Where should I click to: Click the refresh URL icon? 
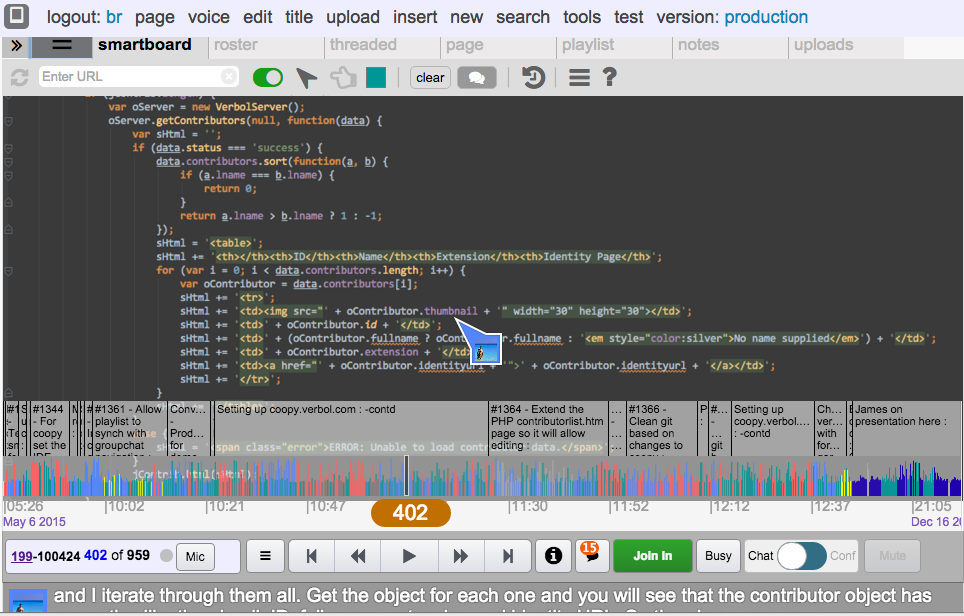19,78
